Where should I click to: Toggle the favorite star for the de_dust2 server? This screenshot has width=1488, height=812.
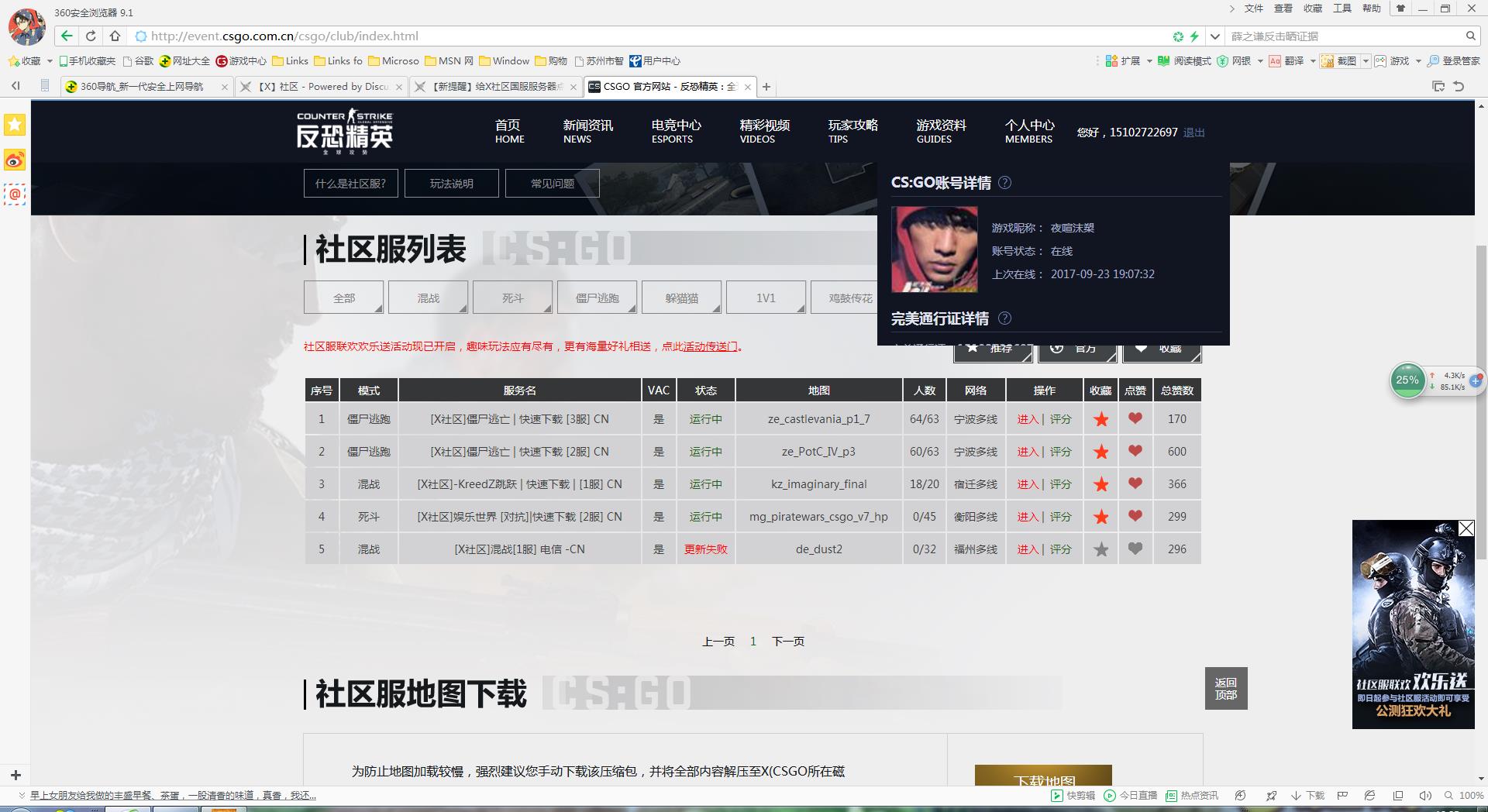click(x=1100, y=549)
